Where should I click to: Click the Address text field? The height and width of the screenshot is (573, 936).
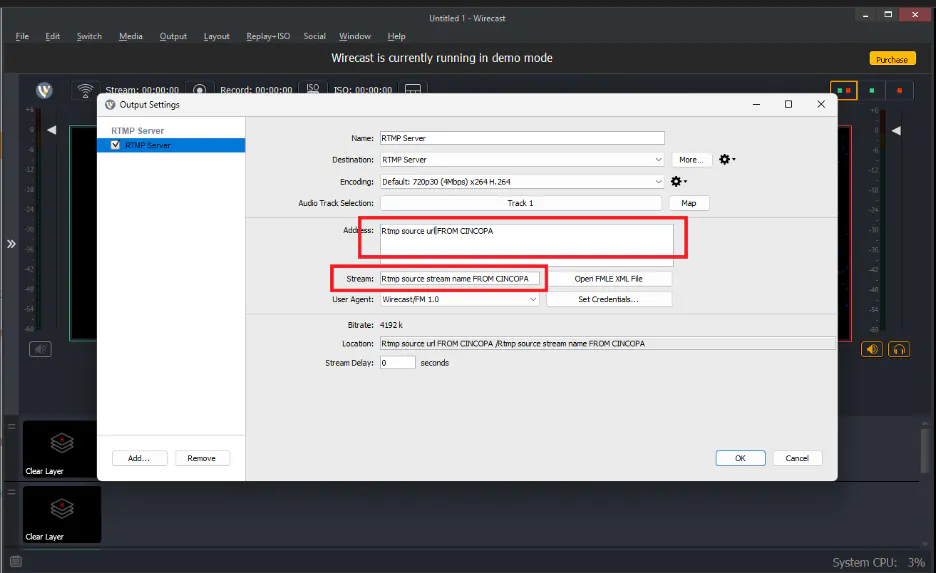[x=526, y=245]
